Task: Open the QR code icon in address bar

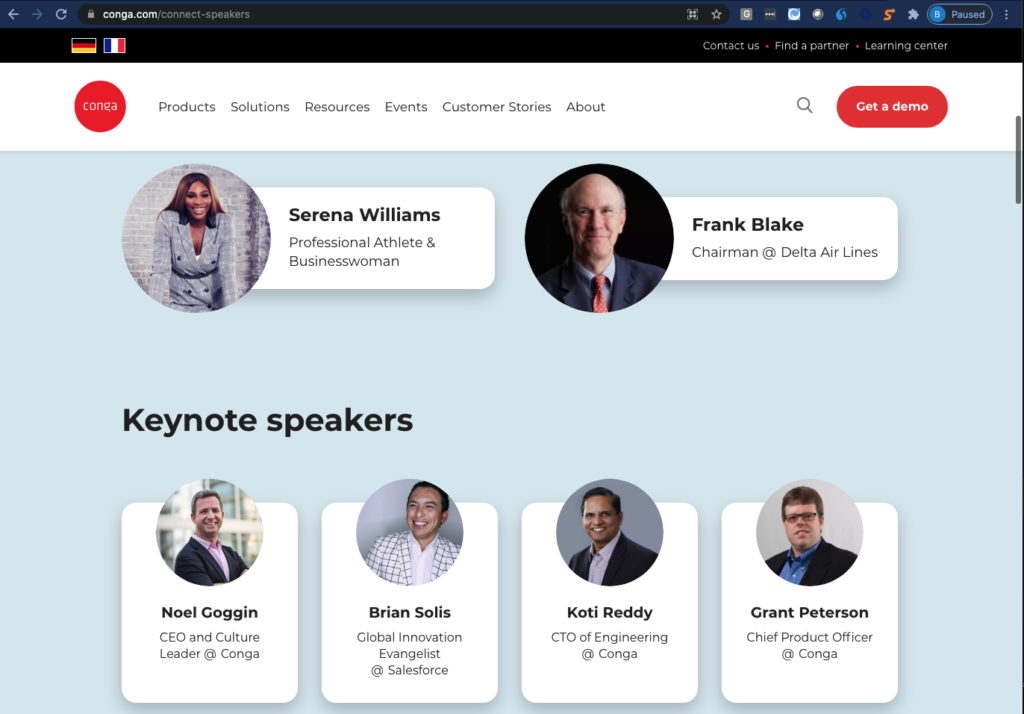Action: (x=692, y=14)
